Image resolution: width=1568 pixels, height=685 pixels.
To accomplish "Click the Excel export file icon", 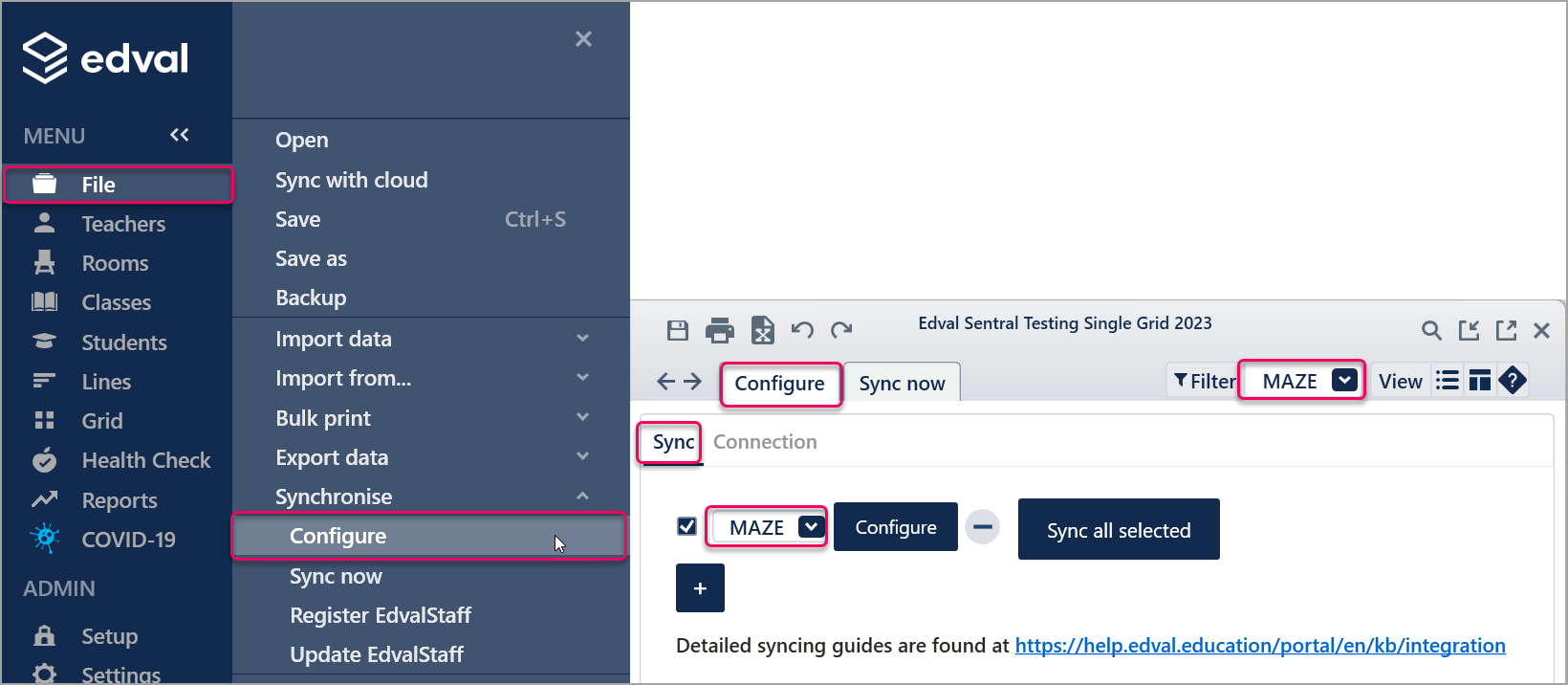I will [762, 331].
